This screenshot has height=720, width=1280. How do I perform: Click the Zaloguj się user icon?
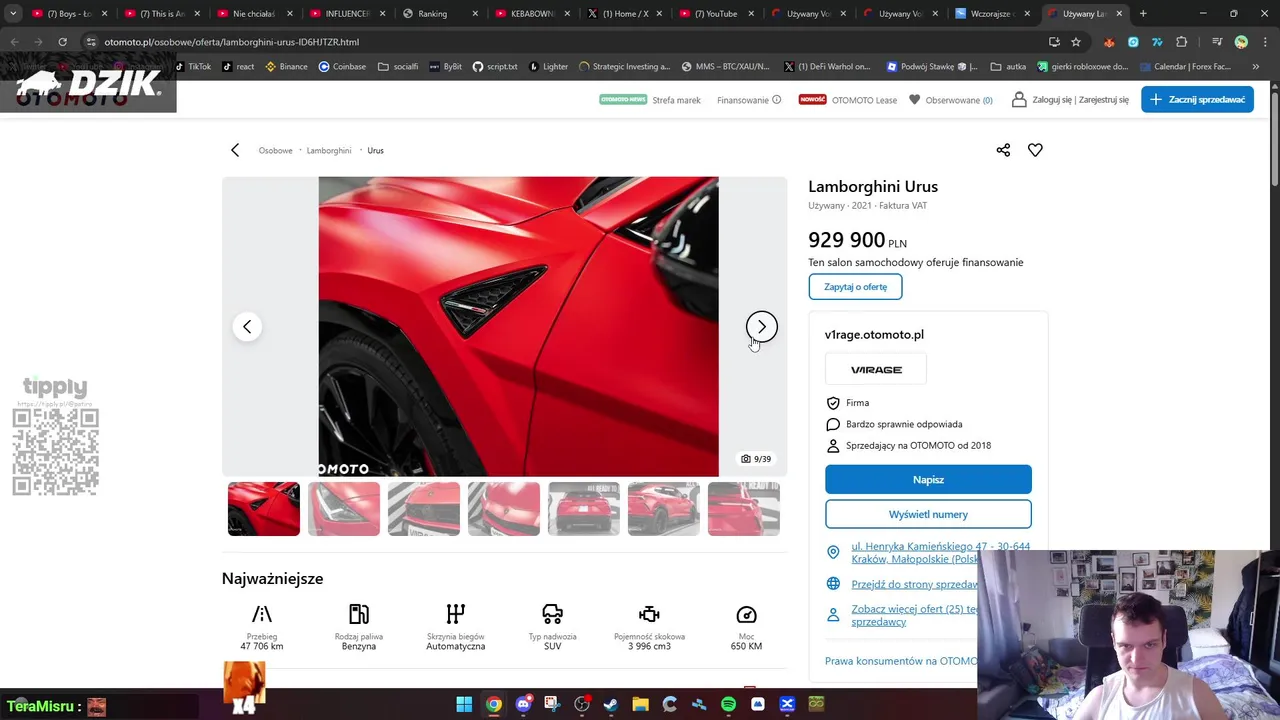tap(1019, 100)
